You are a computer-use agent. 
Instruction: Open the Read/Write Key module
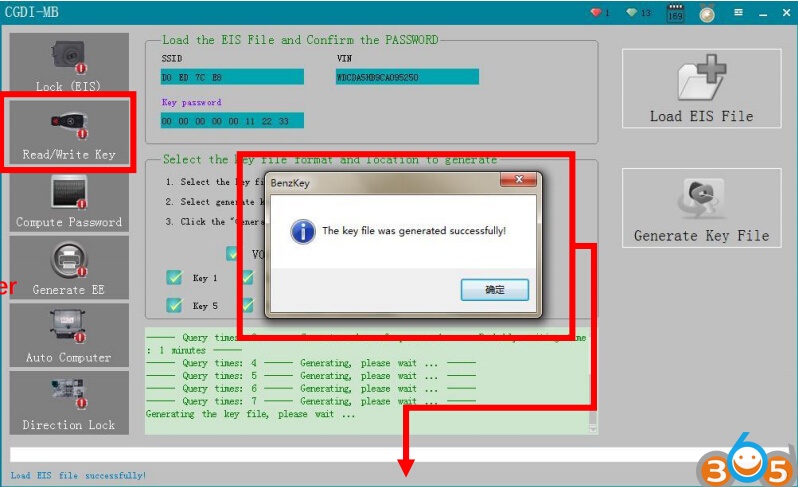[x=69, y=131]
